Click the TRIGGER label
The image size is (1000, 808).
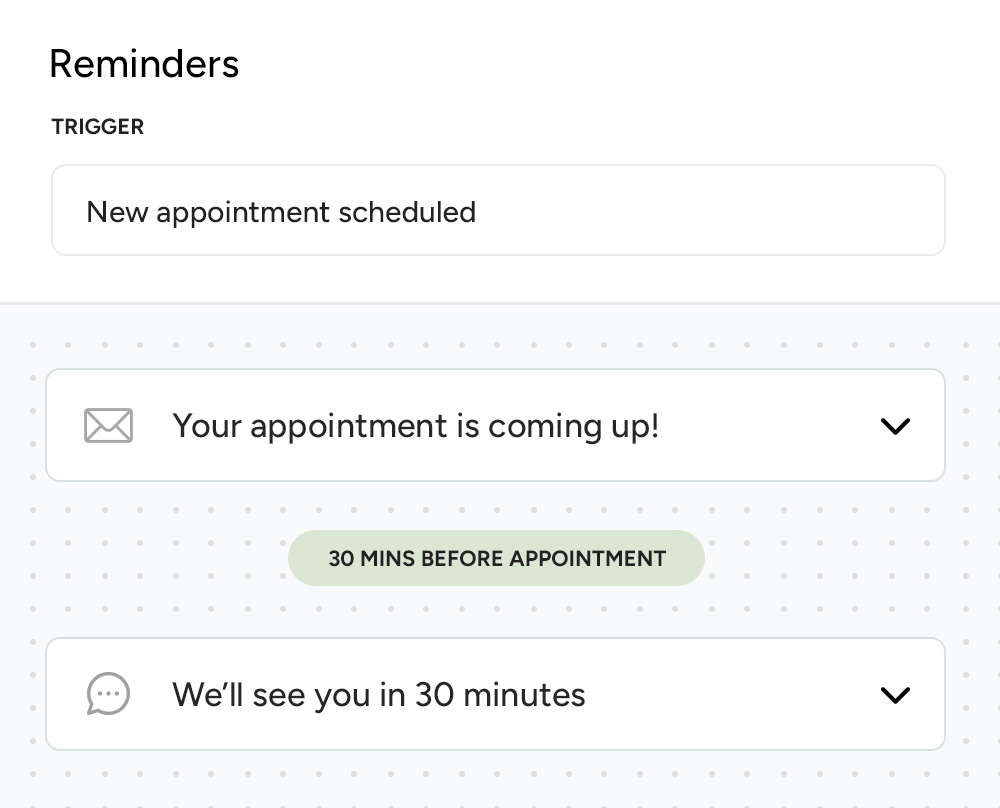pyautogui.click(x=98, y=127)
